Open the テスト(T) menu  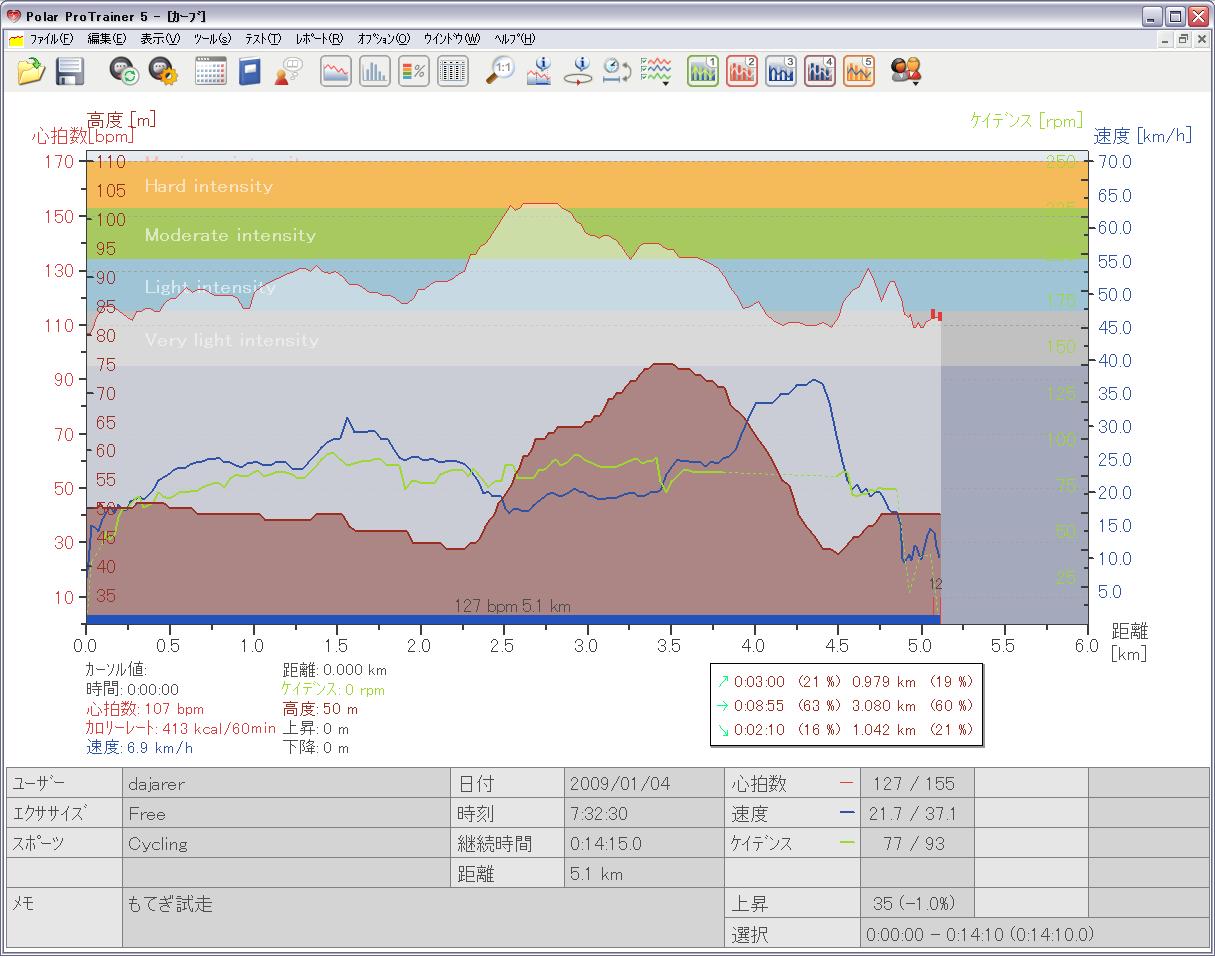(263, 39)
